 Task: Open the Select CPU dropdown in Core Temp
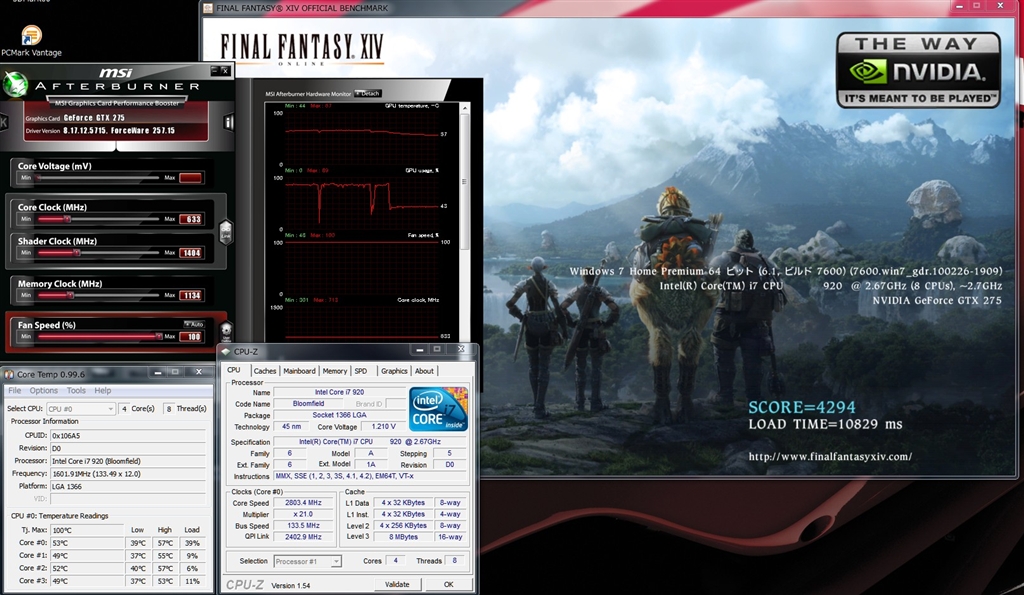click(x=81, y=409)
